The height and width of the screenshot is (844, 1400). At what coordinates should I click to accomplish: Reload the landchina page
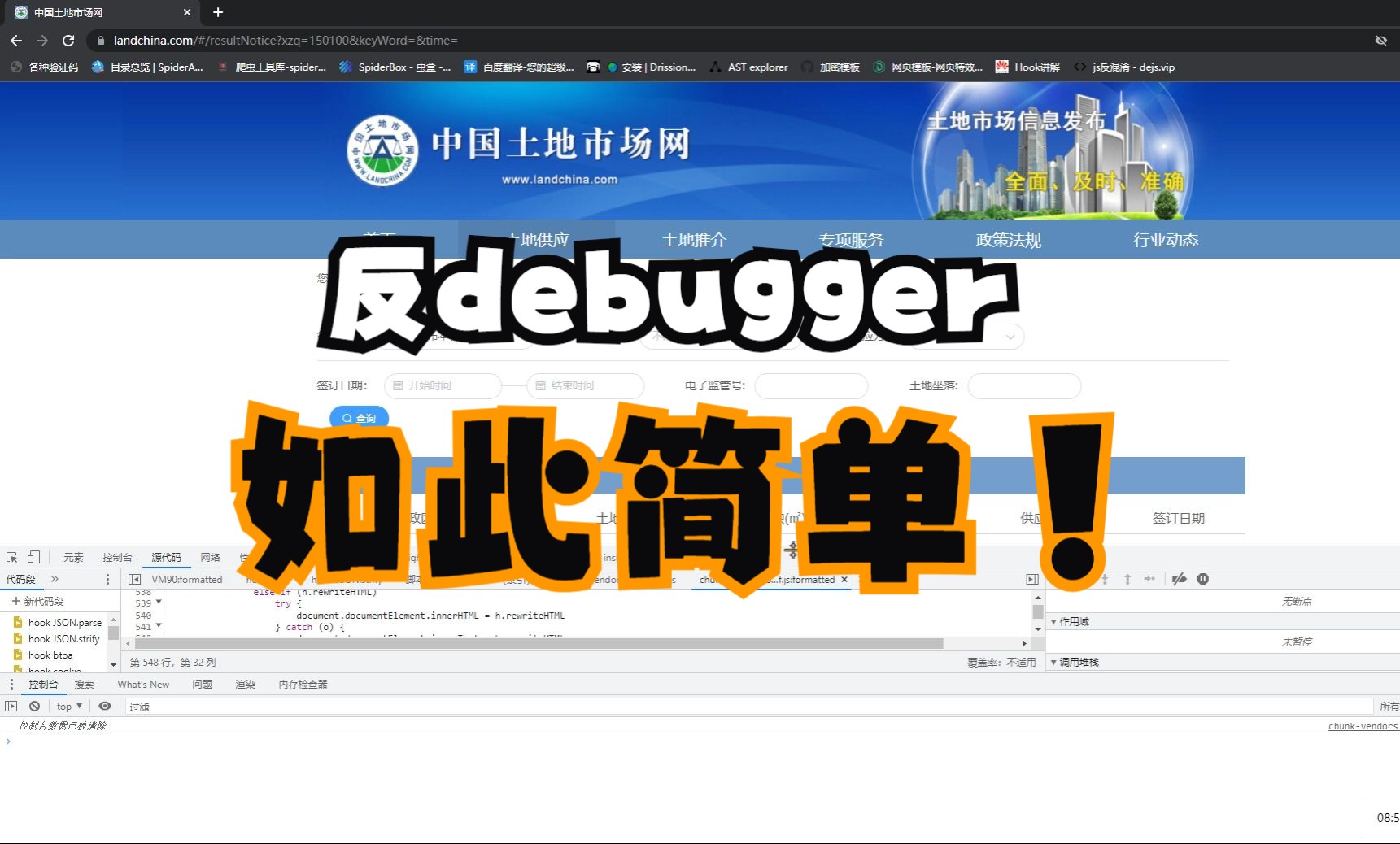pos(68,40)
